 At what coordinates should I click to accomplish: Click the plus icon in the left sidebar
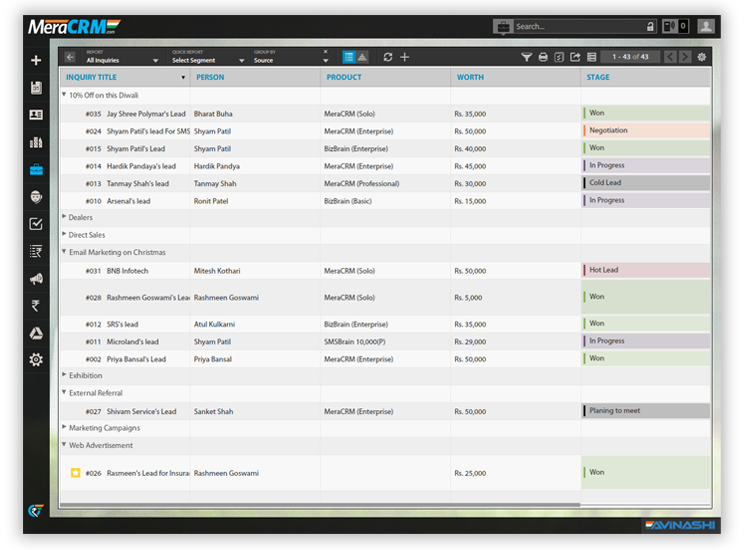pos(36,60)
